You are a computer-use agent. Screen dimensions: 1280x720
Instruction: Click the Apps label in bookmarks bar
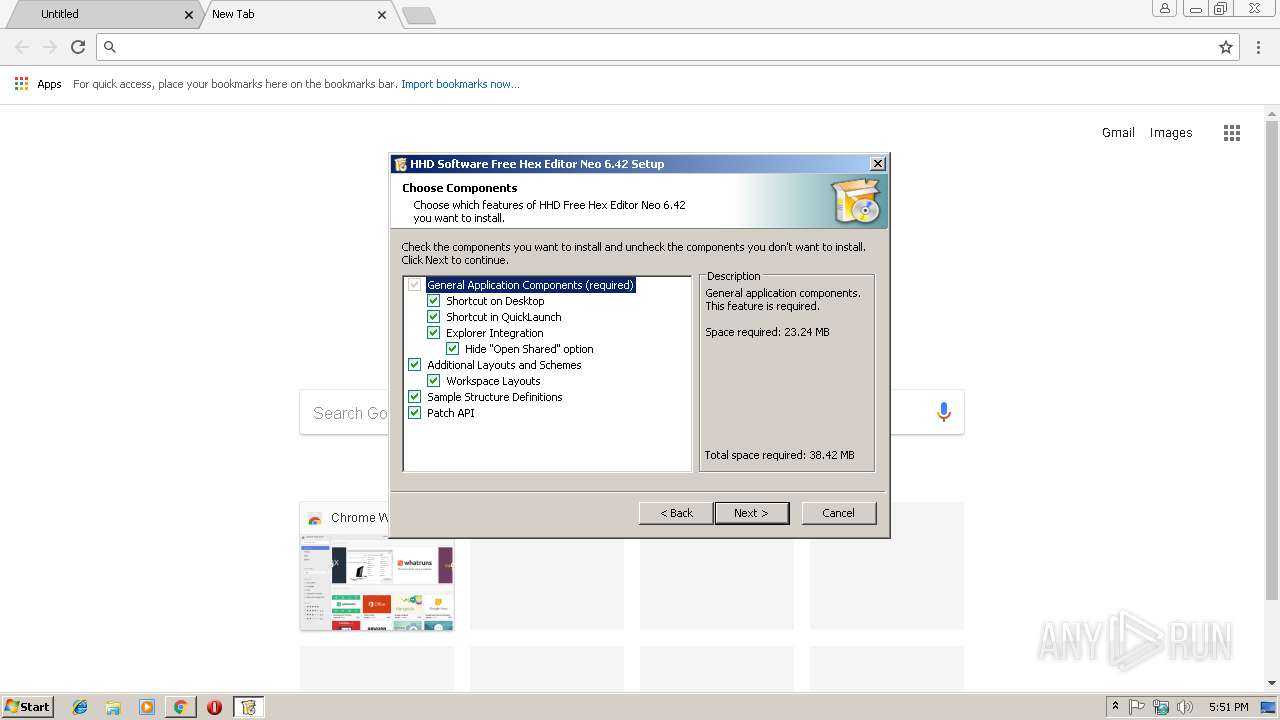click(x=49, y=84)
